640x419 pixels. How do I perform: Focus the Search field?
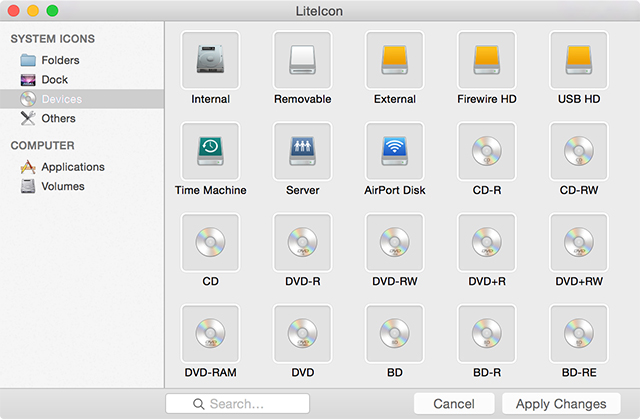237,403
